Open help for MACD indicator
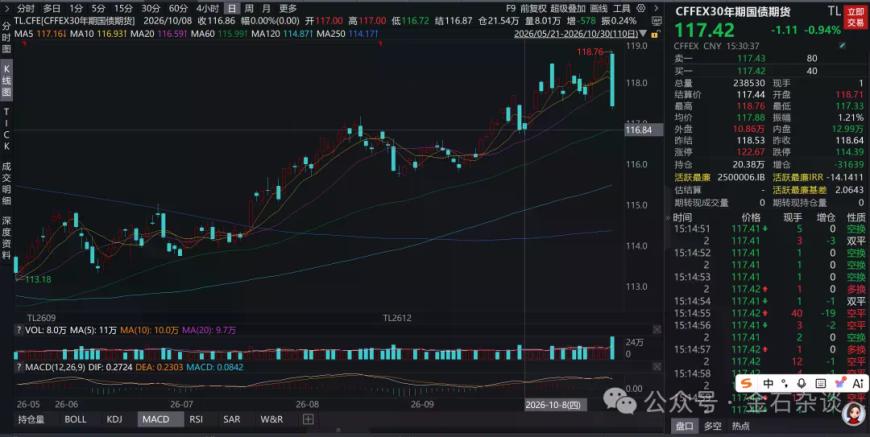The image size is (870, 437). [x=18, y=367]
